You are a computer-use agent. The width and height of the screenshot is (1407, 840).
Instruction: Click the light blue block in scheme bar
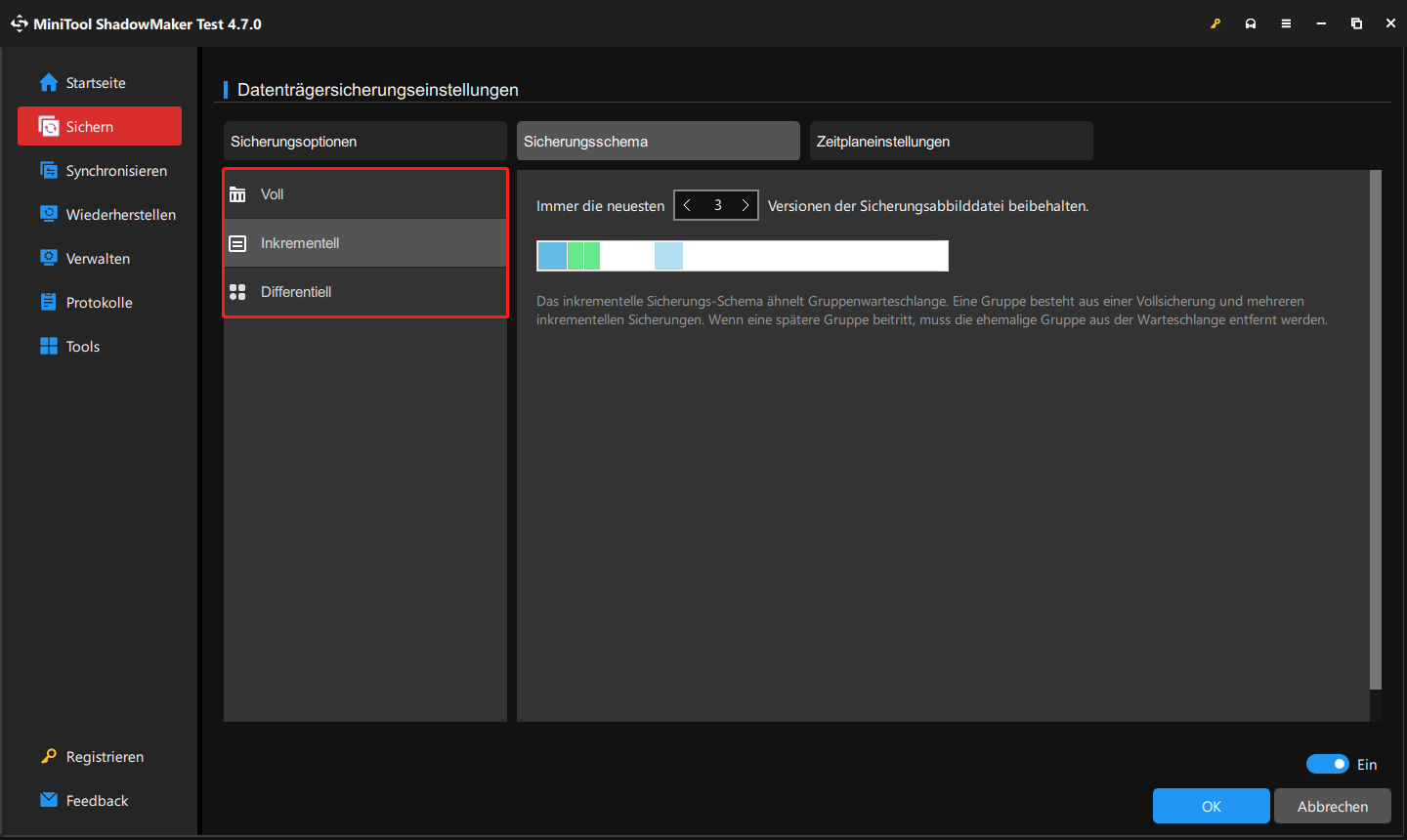(668, 256)
